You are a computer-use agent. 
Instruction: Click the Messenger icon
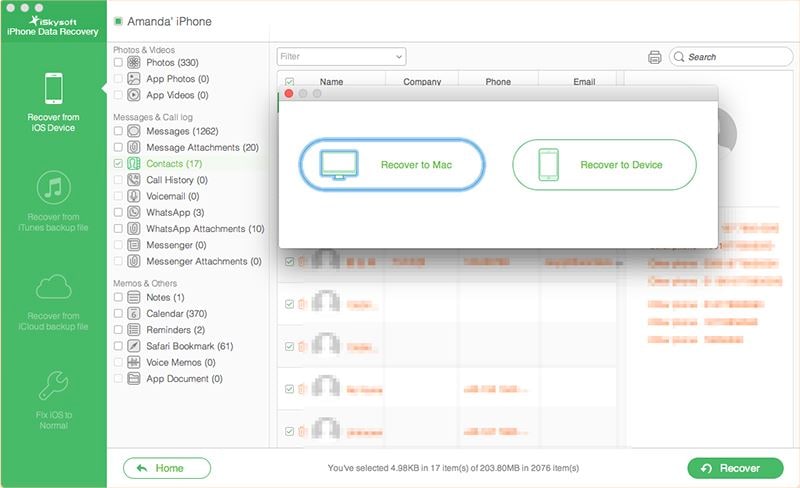click(134, 245)
